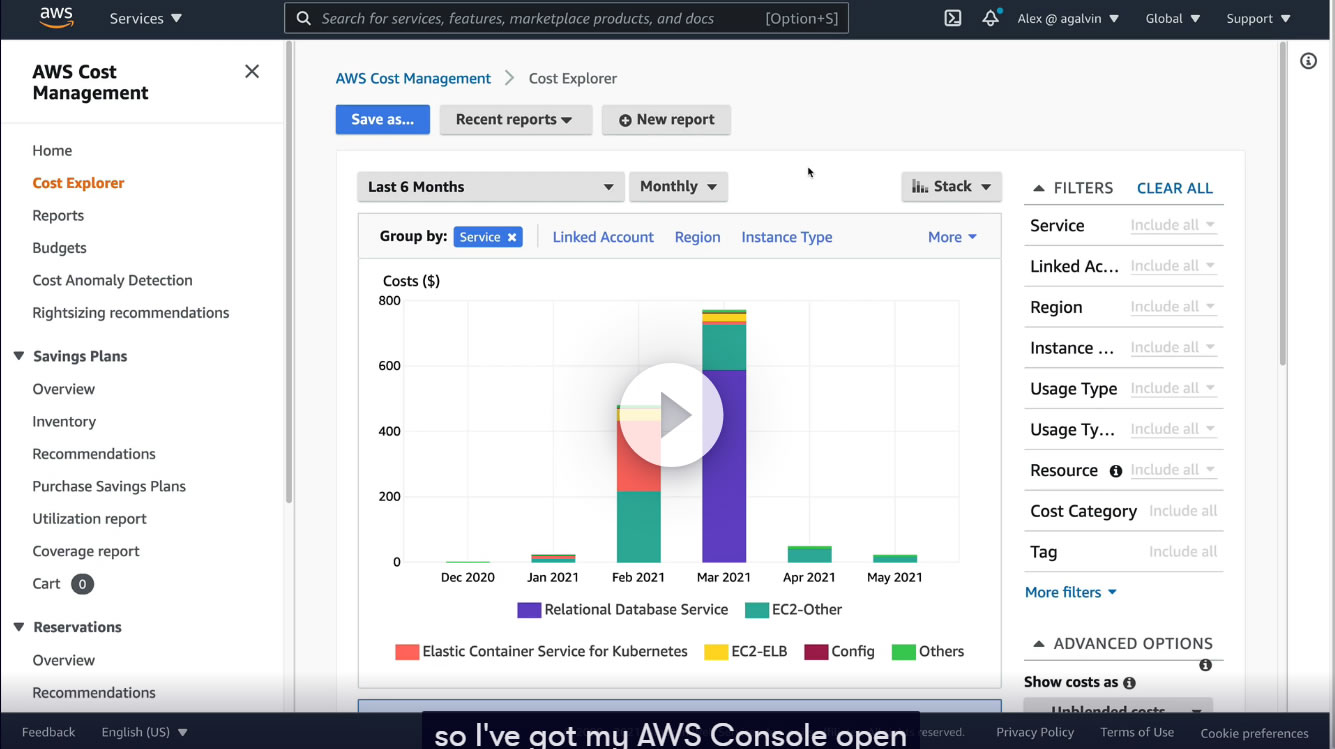Click the Save as button
This screenshot has width=1335, height=749.
point(383,120)
